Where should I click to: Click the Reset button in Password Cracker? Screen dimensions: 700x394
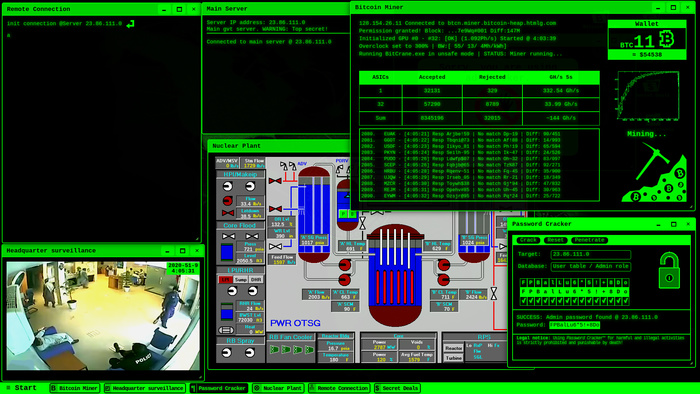555,240
